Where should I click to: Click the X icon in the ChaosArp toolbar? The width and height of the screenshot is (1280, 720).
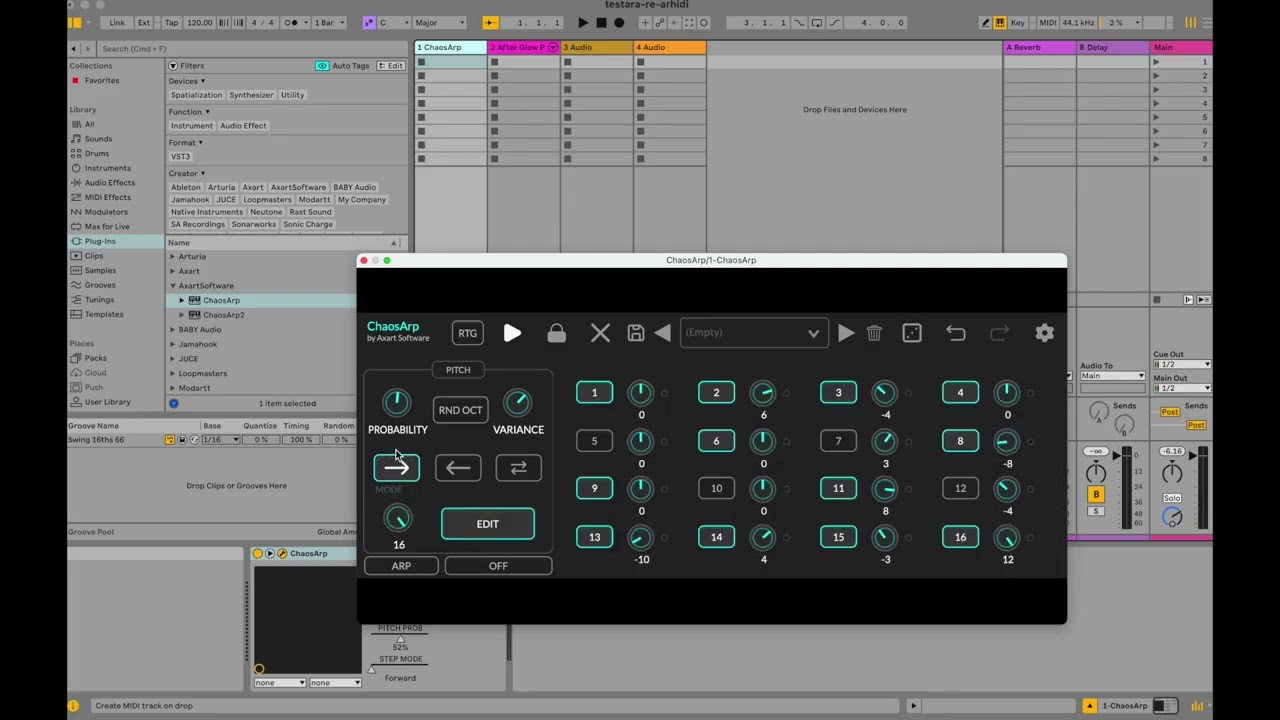point(600,333)
